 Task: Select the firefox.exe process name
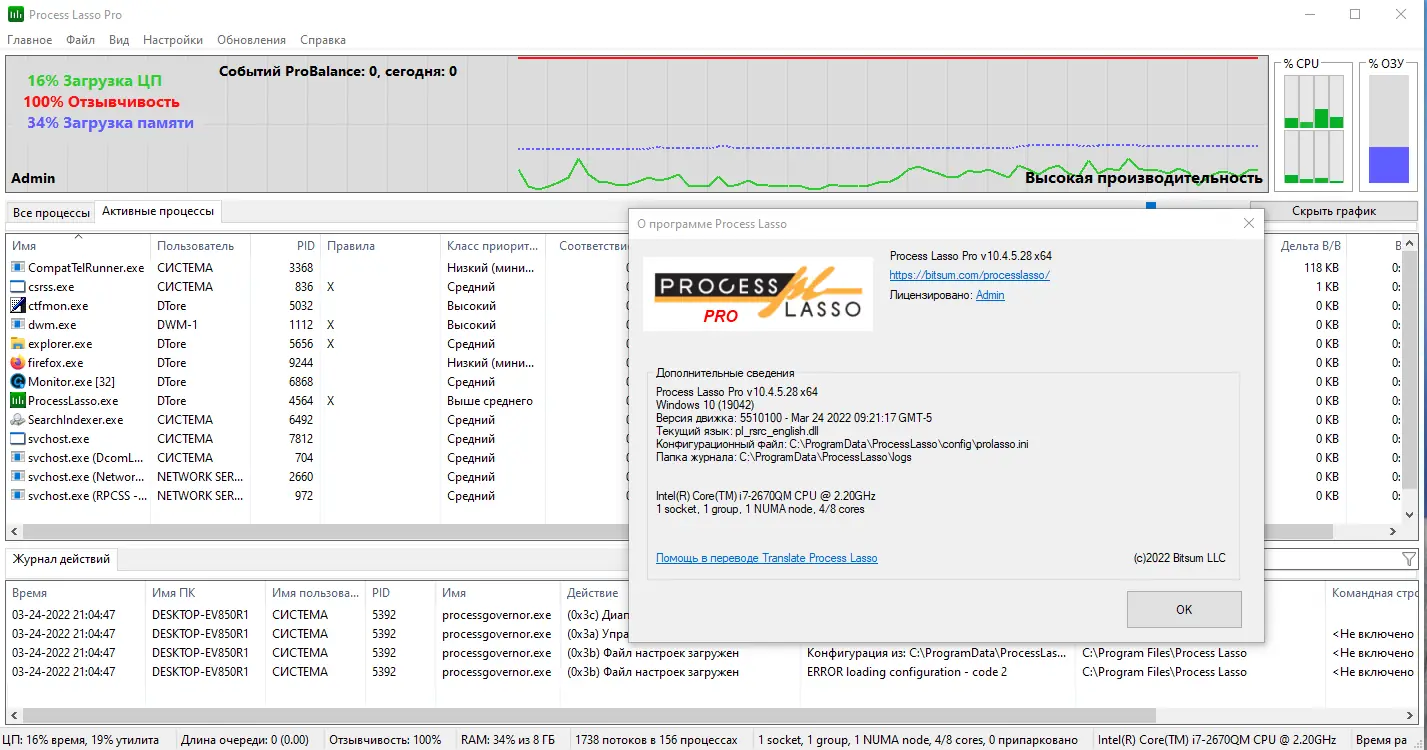(56, 363)
